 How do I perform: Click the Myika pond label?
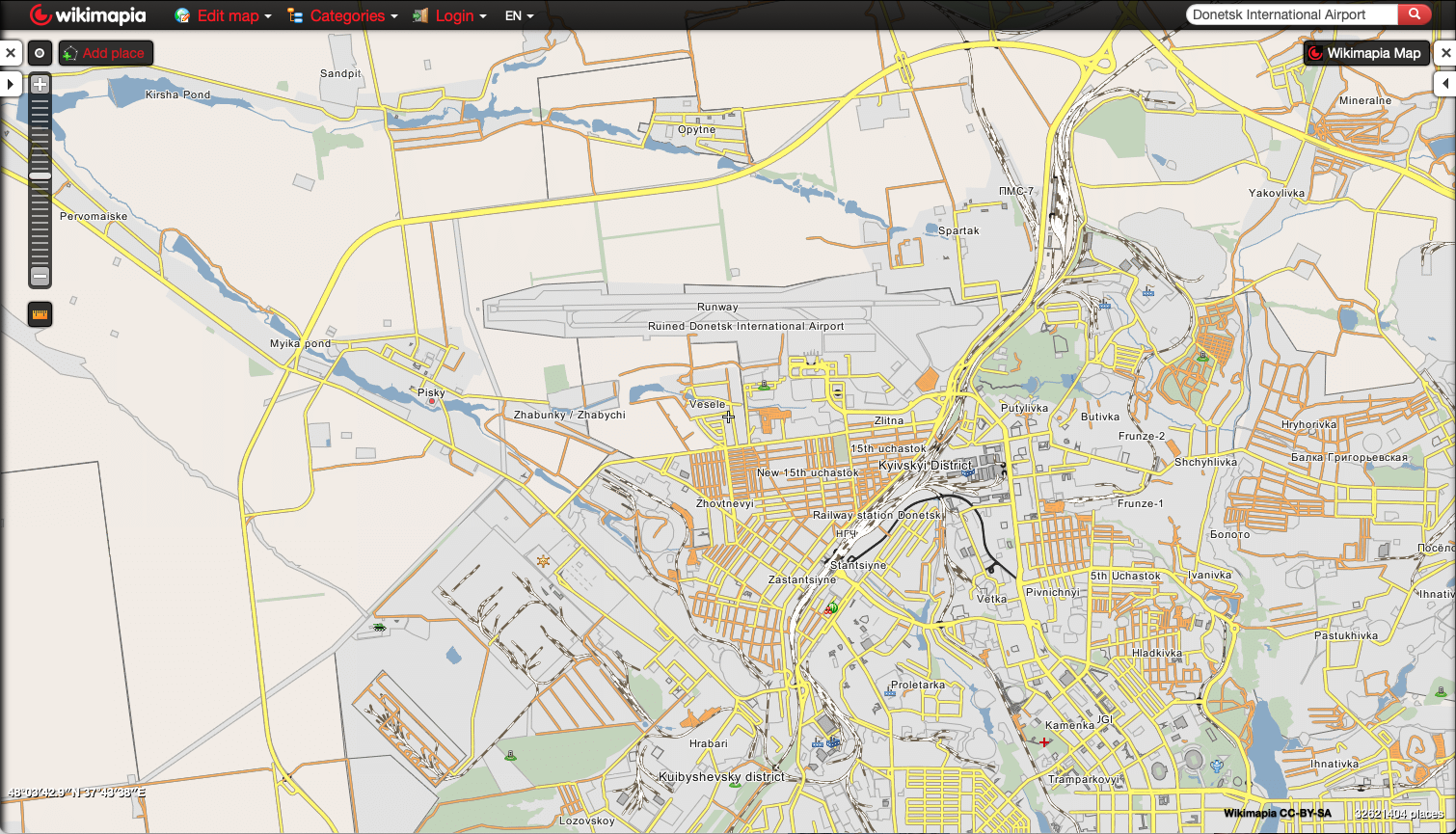click(300, 343)
